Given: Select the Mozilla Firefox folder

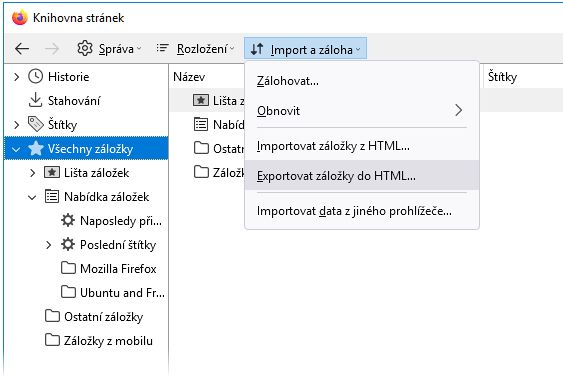Looking at the screenshot, I should tap(109, 268).
